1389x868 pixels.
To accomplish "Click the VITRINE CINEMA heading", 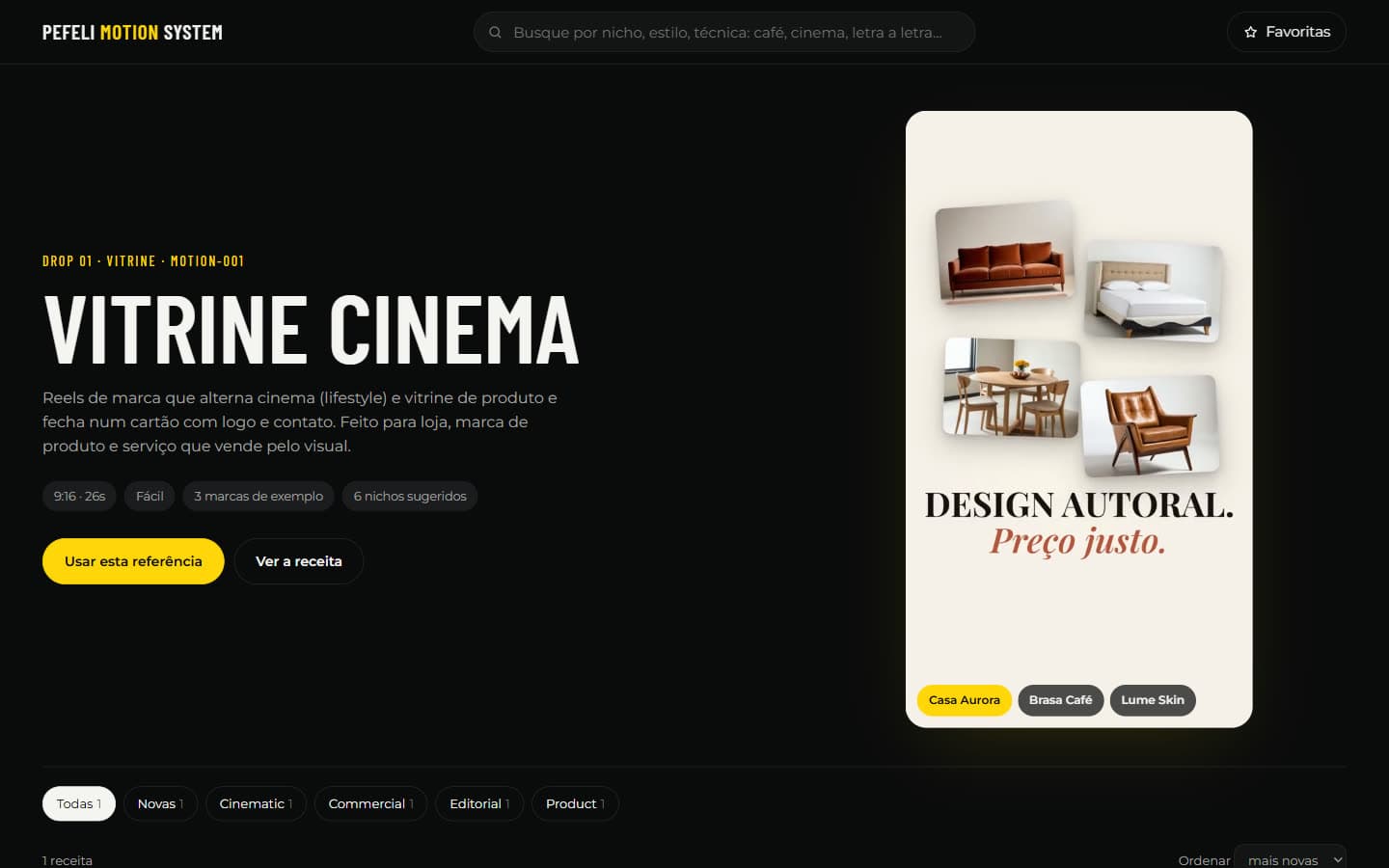I will click(x=311, y=330).
